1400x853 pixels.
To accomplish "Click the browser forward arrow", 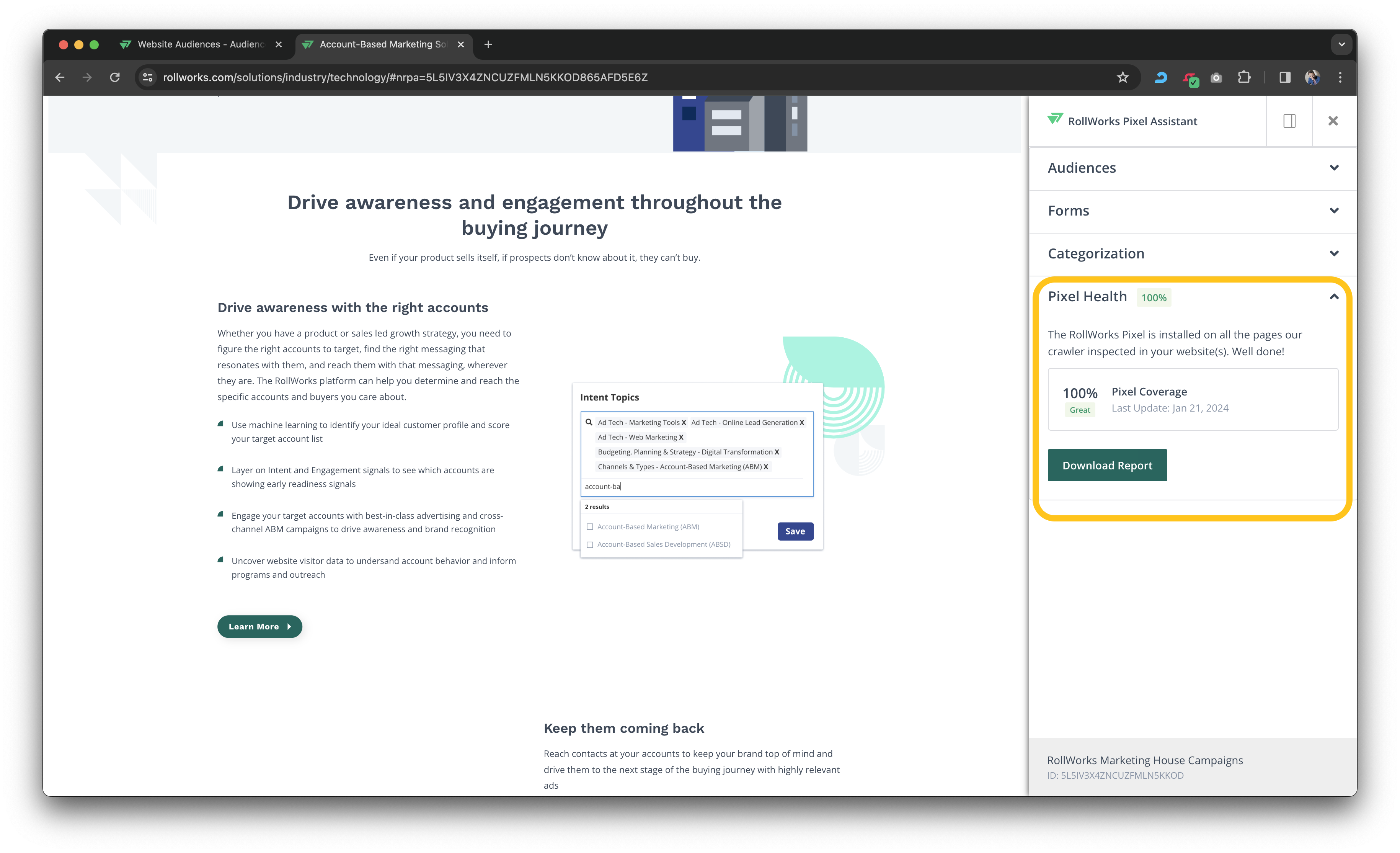I will [x=87, y=77].
